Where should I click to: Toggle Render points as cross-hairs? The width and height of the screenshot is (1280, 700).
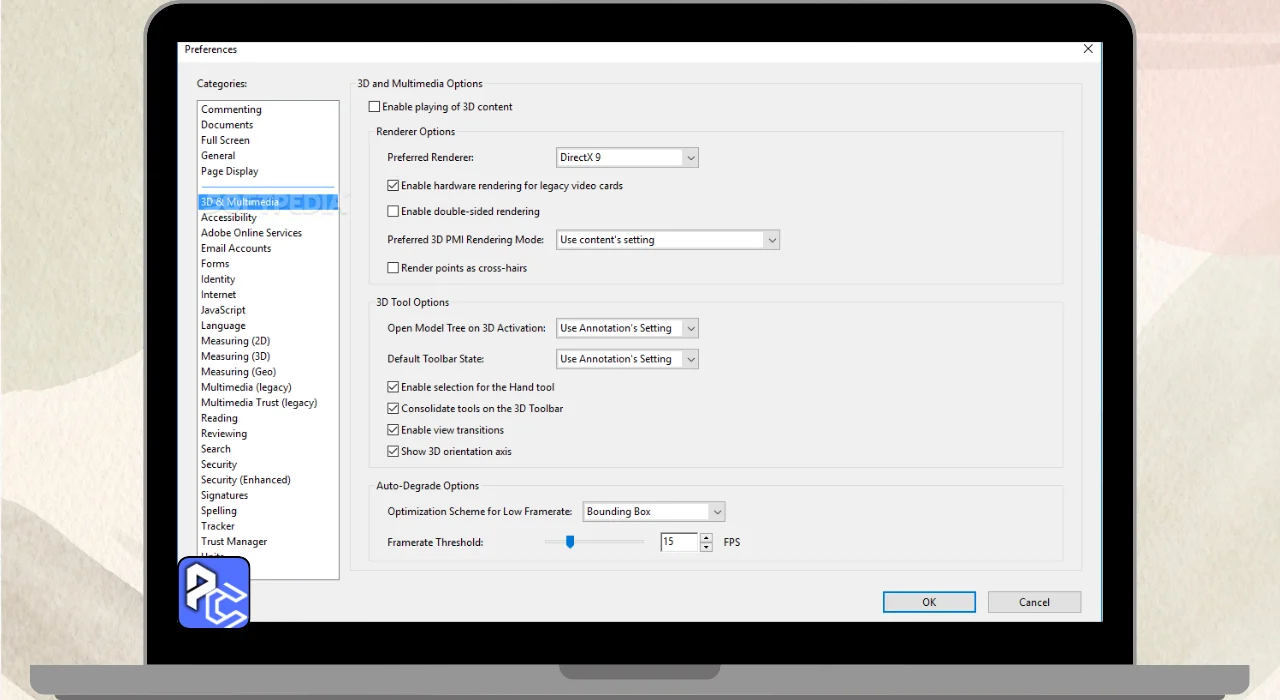pyautogui.click(x=393, y=268)
